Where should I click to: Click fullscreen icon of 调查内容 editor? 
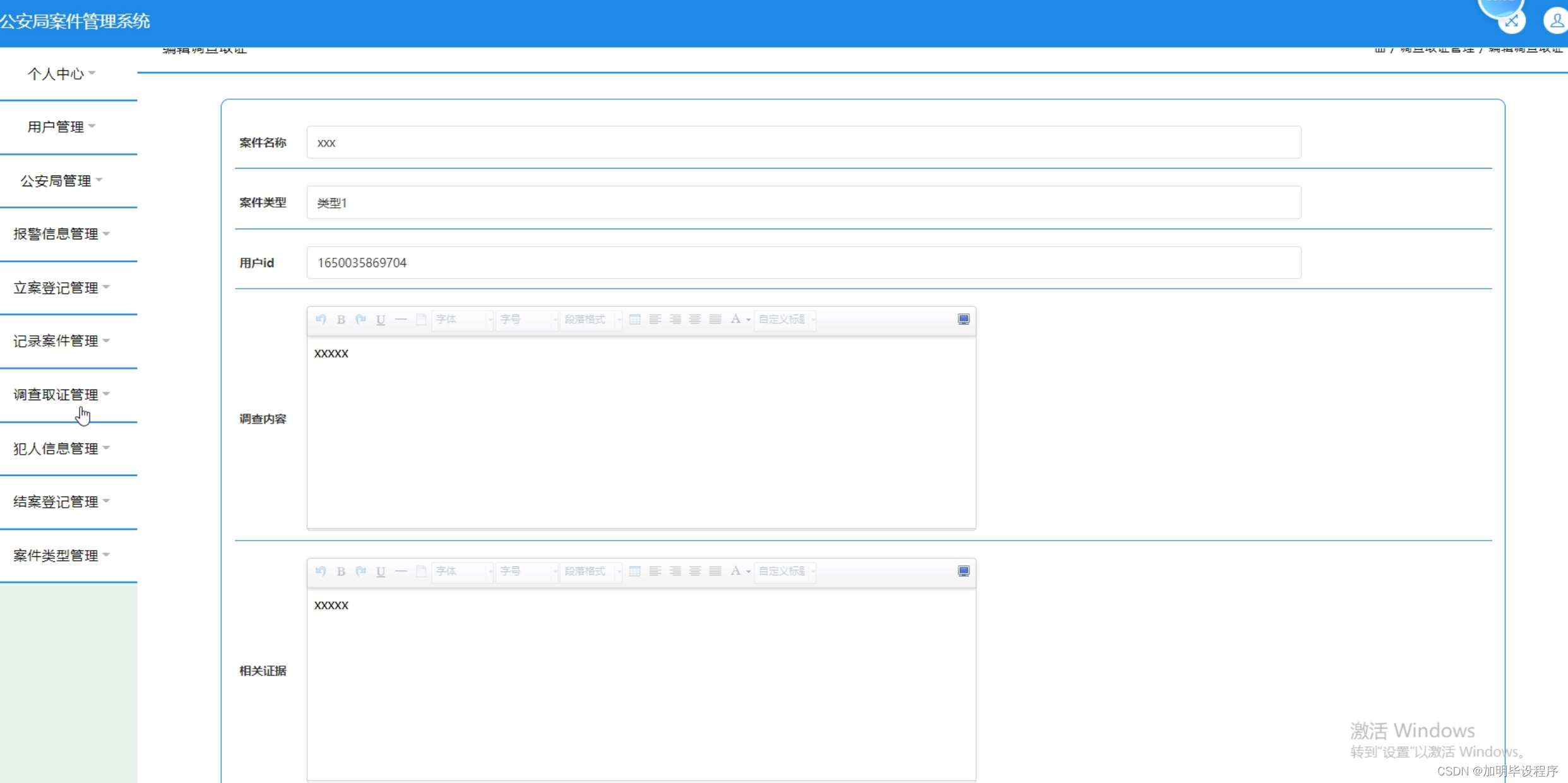(963, 319)
